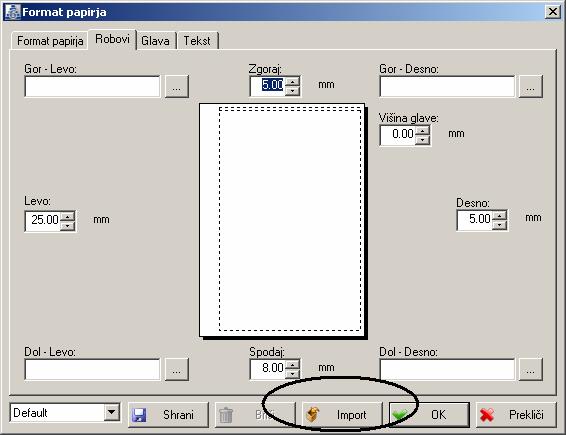Click inside the Dol - Levo text field
566x435 pixels.
(x=92, y=370)
